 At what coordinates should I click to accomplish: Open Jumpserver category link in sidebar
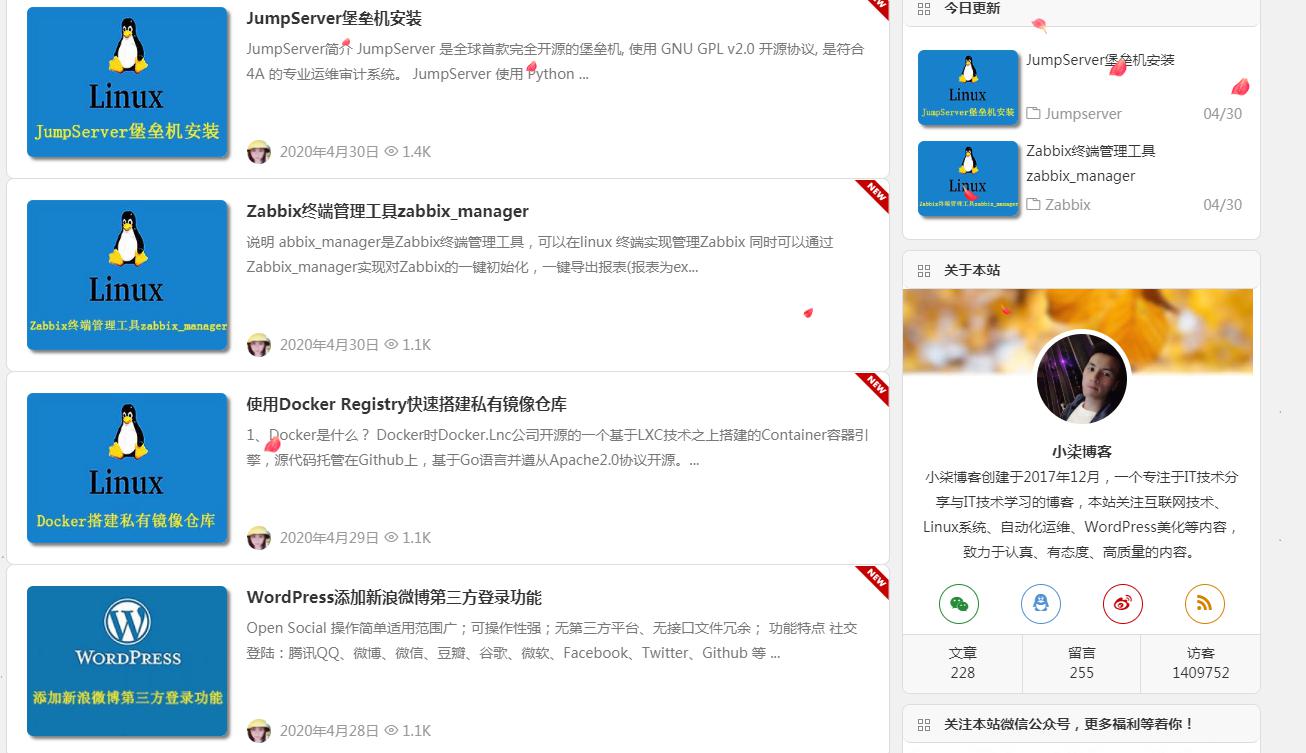[1083, 114]
